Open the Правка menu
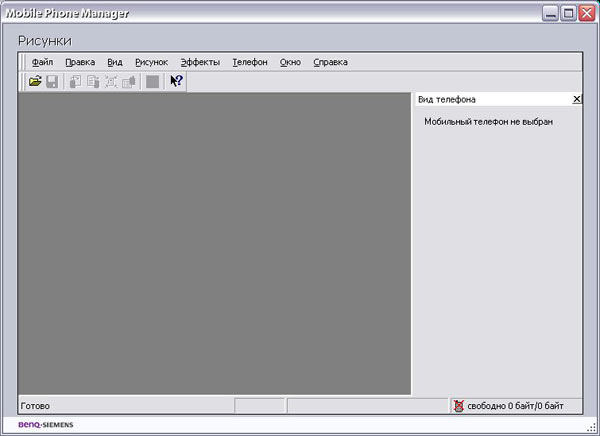600x436 pixels. tap(80, 62)
